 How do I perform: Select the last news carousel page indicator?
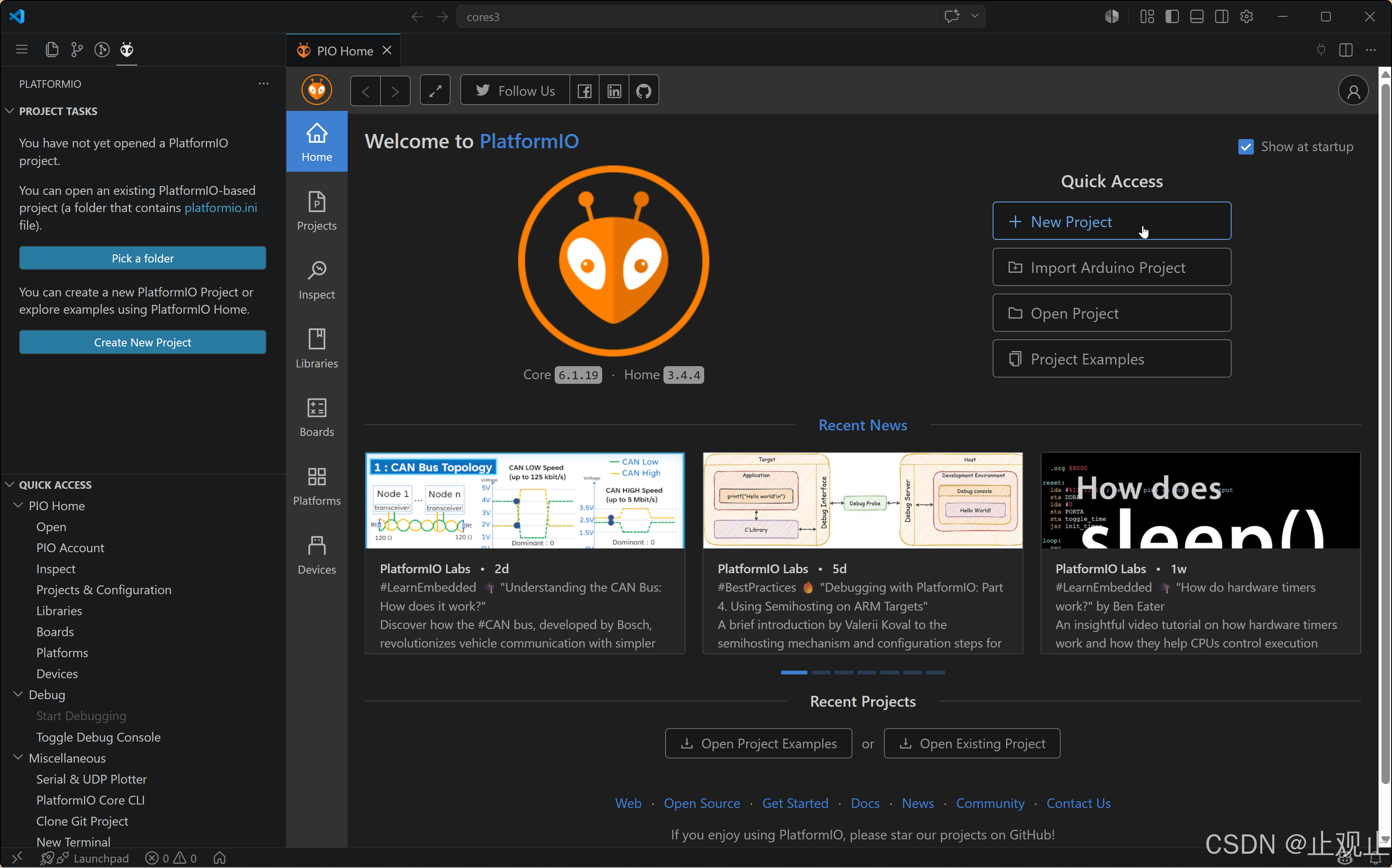[x=935, y=672]
